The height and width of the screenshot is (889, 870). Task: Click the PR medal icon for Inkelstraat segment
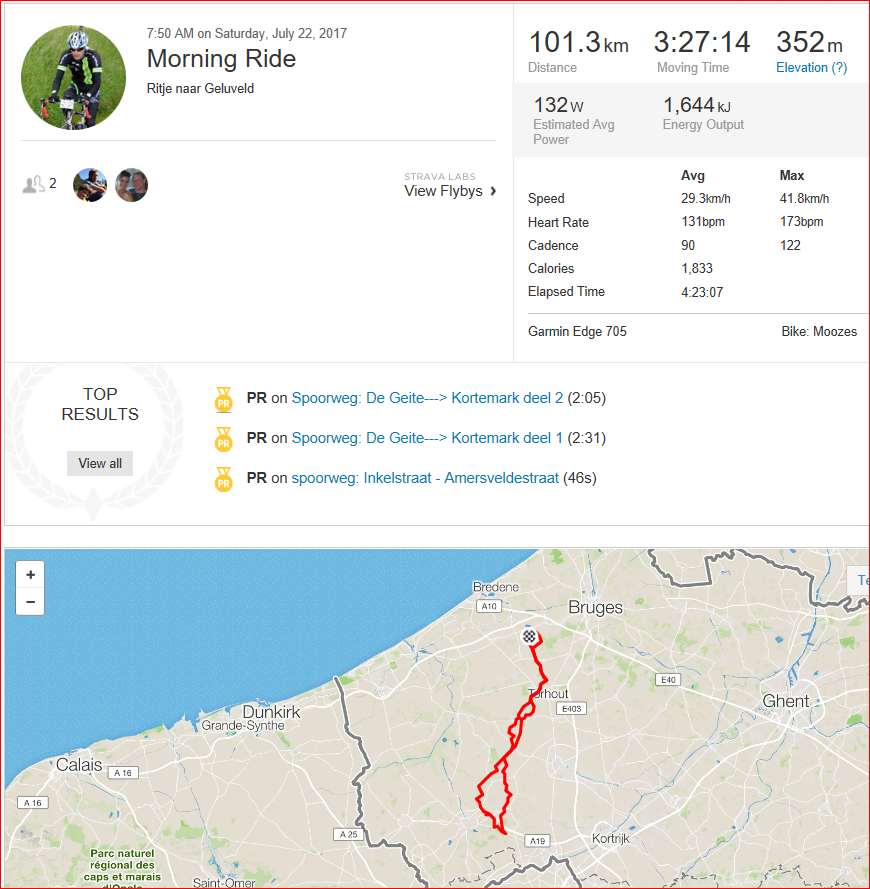(x=223, y=479)
